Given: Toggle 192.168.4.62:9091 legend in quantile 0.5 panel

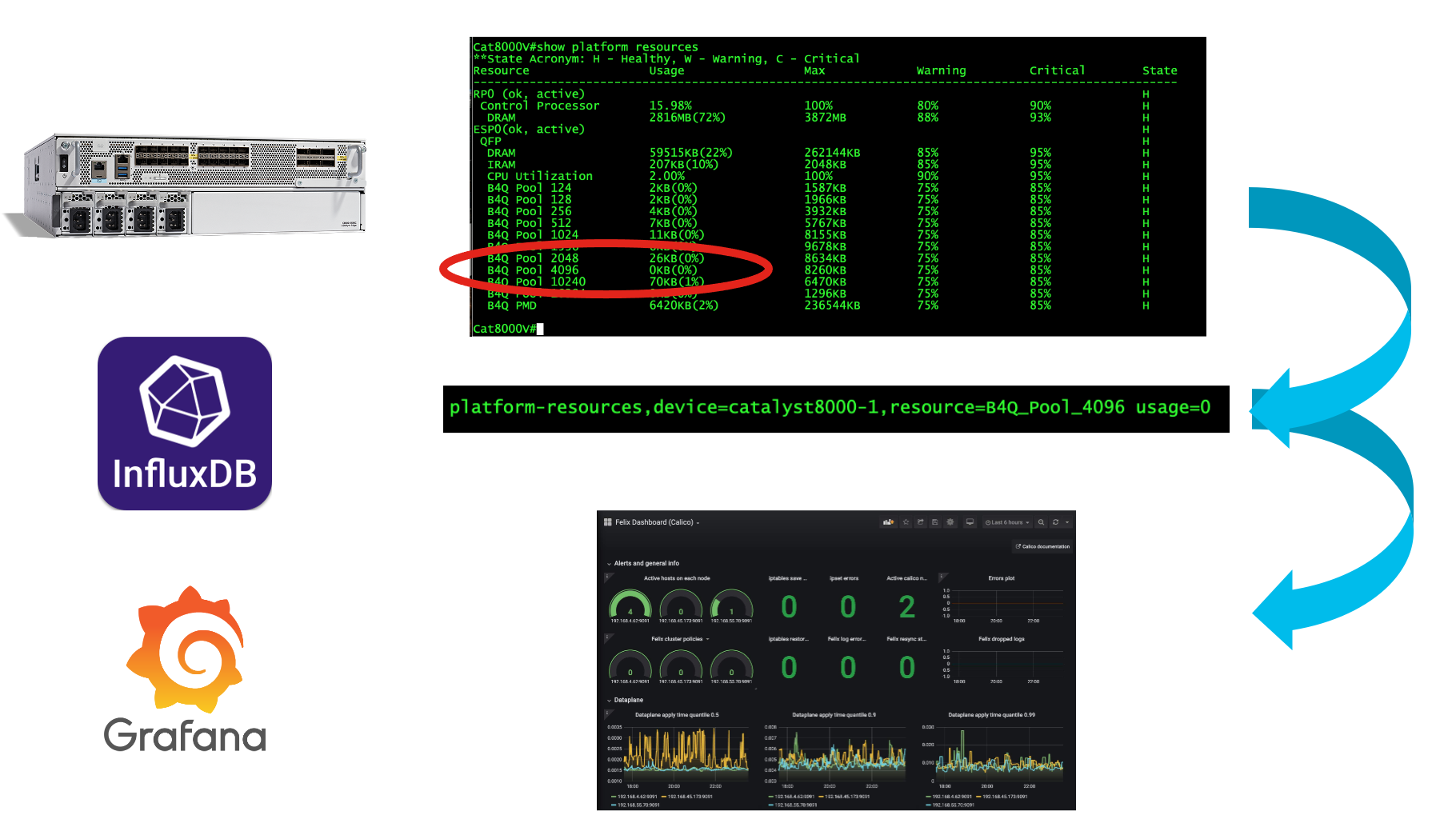Looking at the screenshot, I should coord(634,797).
